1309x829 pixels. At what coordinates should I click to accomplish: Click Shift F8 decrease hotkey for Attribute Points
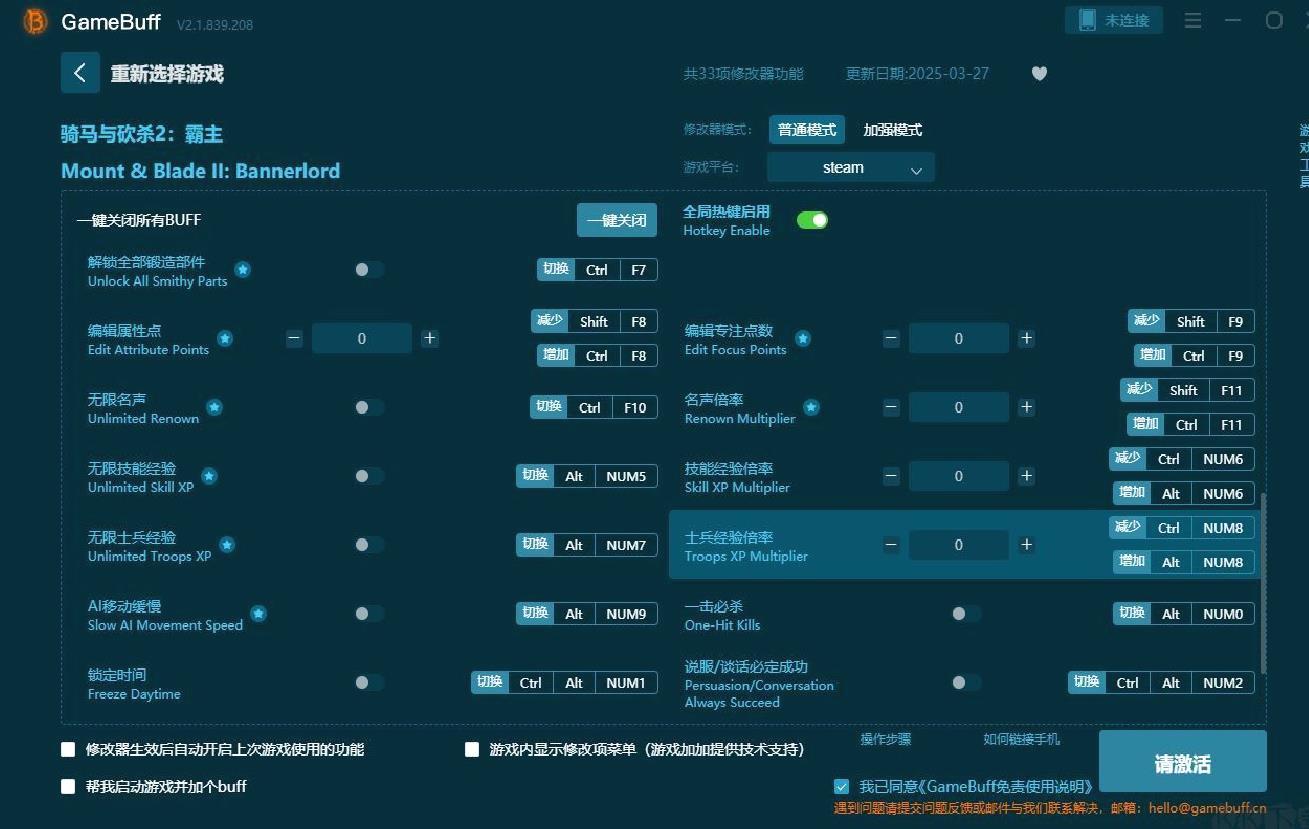coord(594,321)
